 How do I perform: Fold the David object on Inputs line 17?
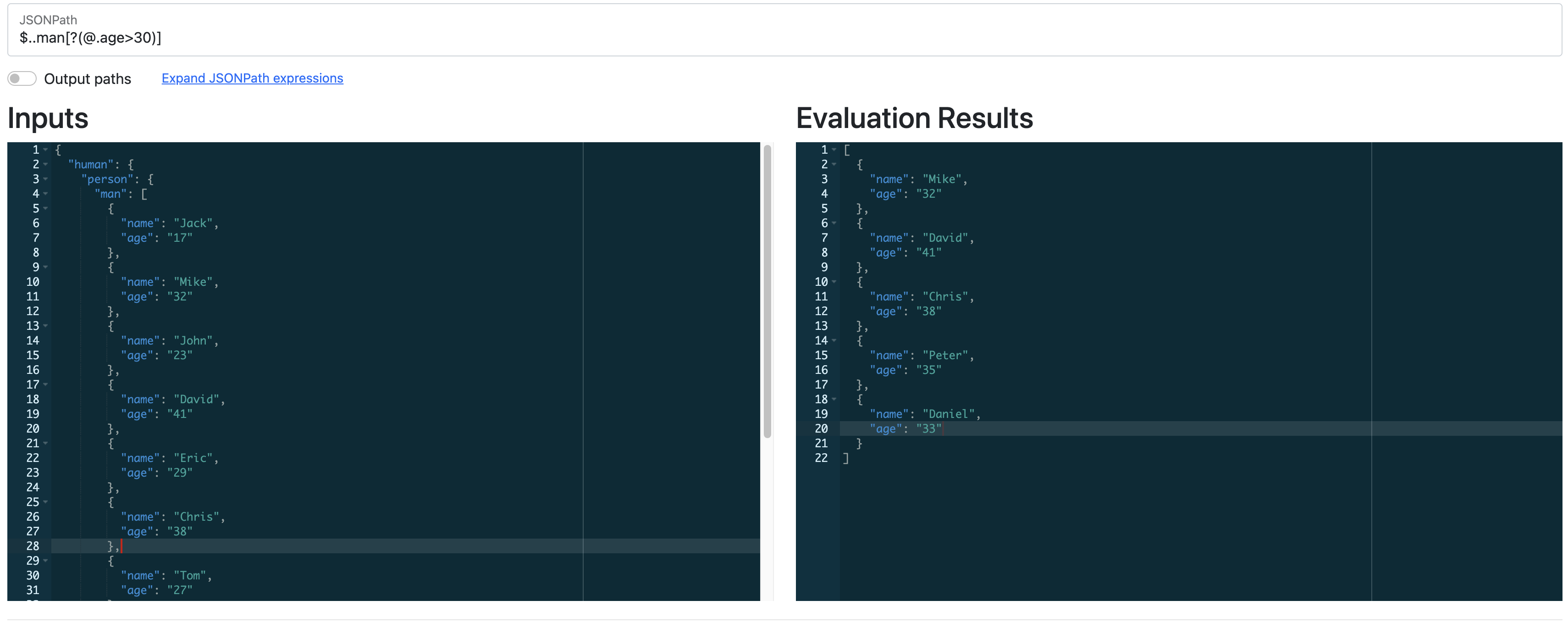pos(46,385)
